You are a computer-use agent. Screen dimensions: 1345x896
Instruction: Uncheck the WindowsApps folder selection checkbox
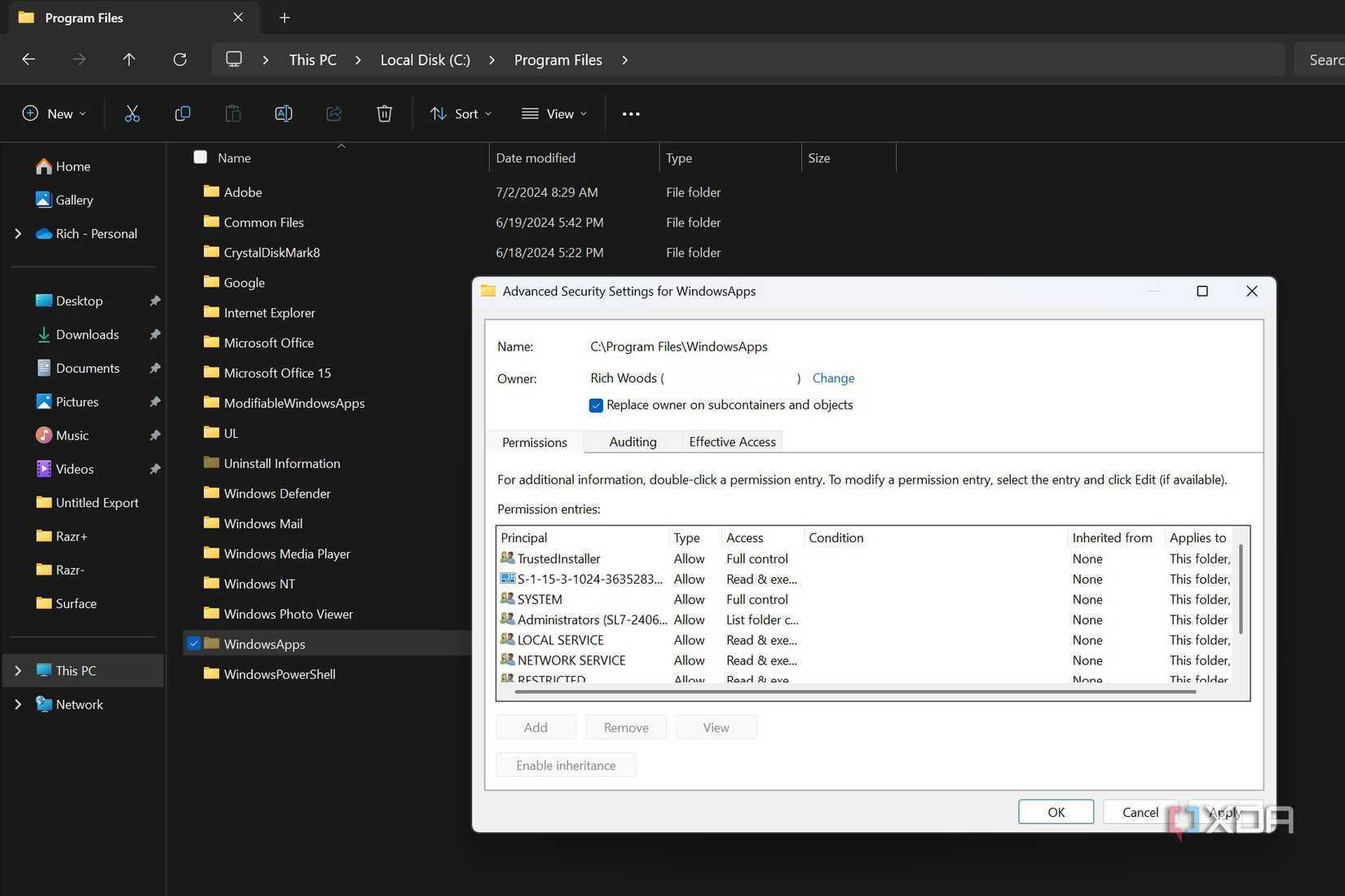[x=194, y=643]
